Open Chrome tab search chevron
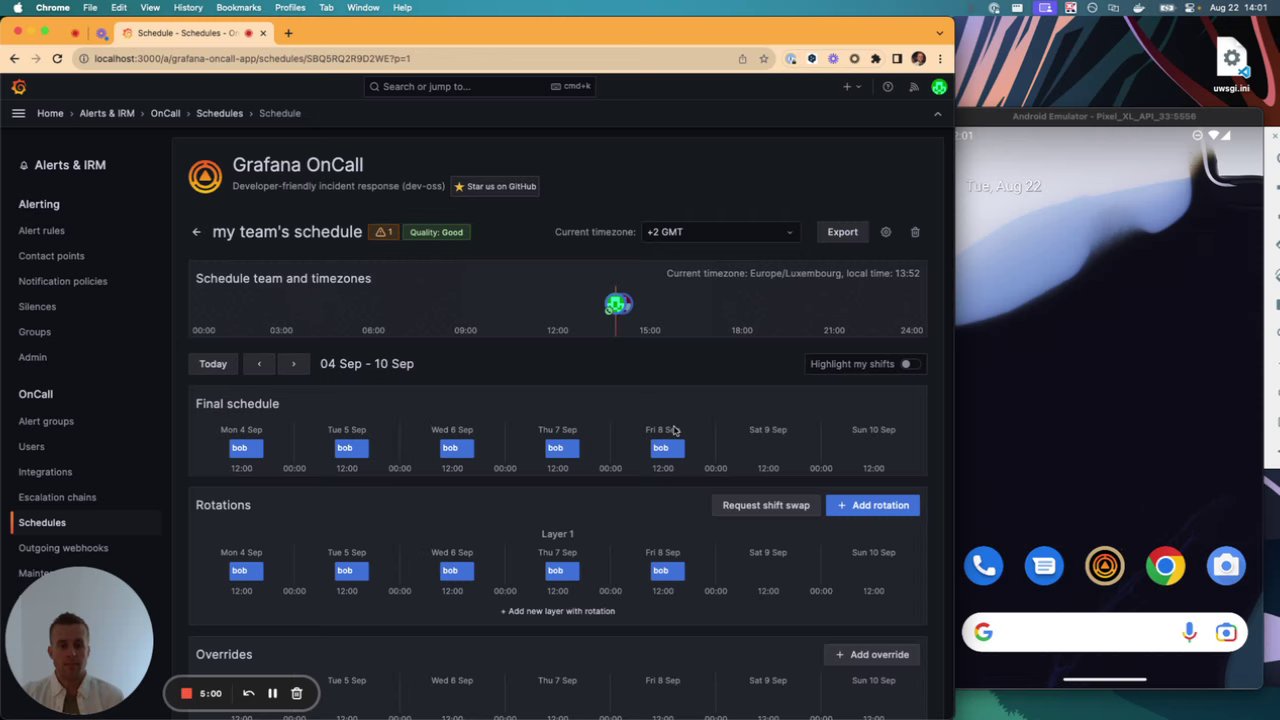 [939, 33]
